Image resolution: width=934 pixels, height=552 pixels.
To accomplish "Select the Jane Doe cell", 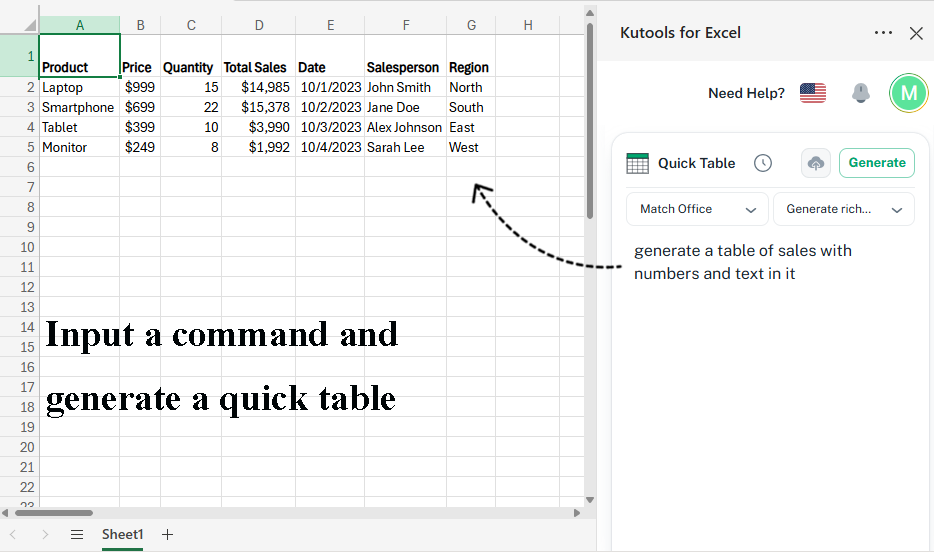I will (405, 107).
